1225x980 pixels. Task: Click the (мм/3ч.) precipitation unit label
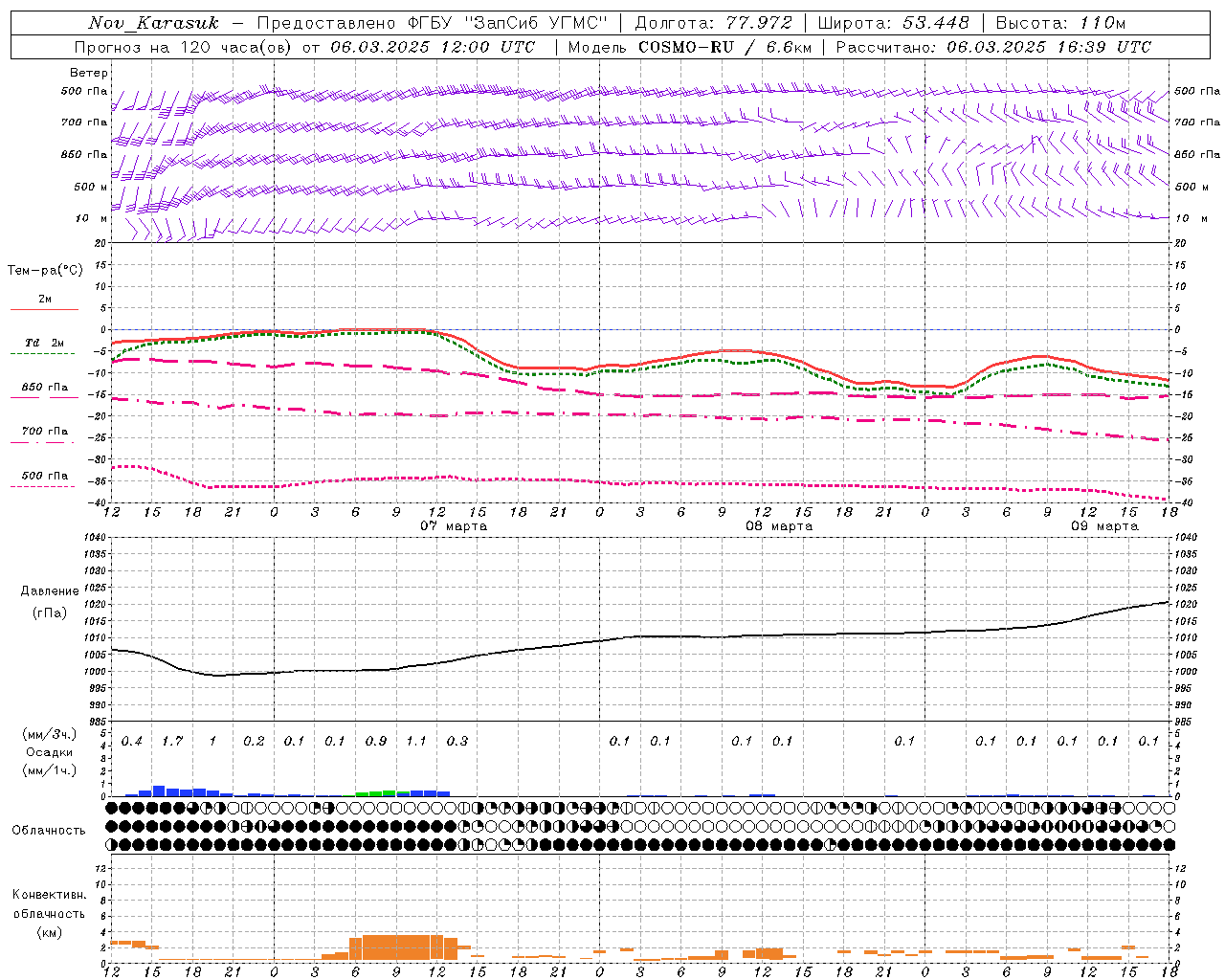tap(50, 734)
